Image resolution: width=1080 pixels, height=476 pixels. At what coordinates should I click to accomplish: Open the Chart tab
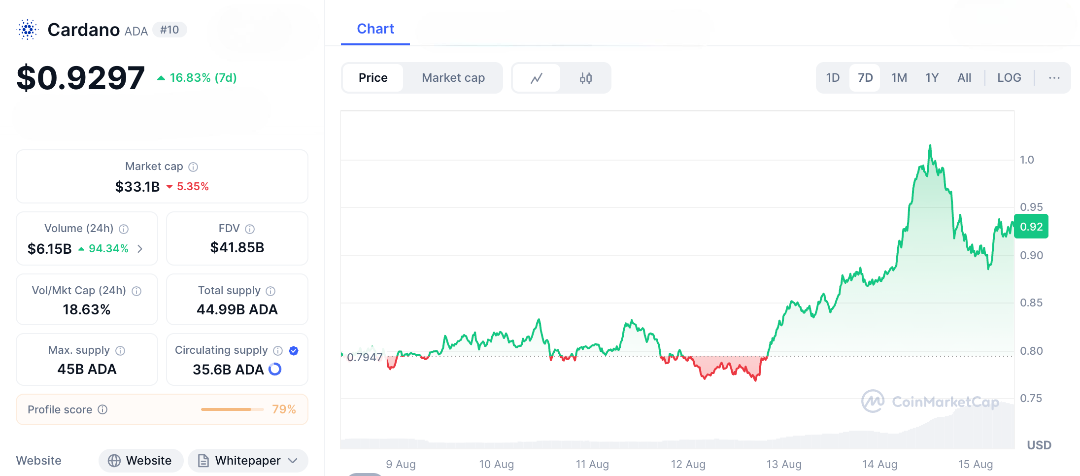[375, 29]
